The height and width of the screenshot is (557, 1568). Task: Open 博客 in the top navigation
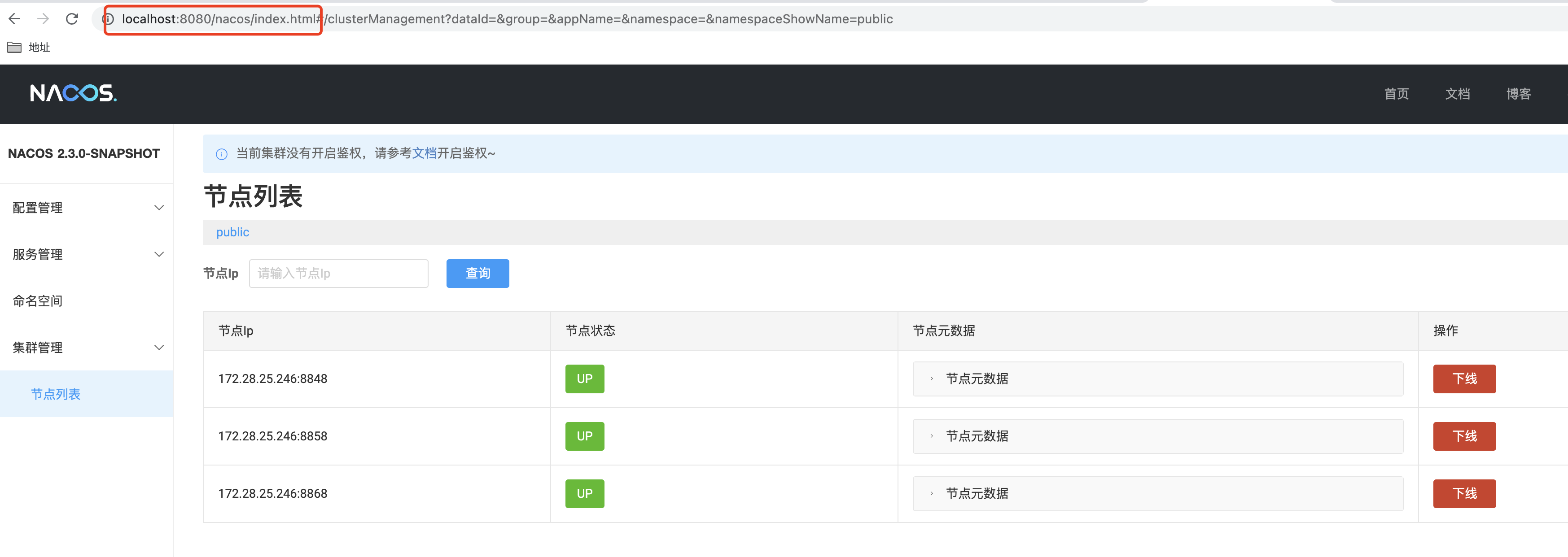coord(1518,94)
